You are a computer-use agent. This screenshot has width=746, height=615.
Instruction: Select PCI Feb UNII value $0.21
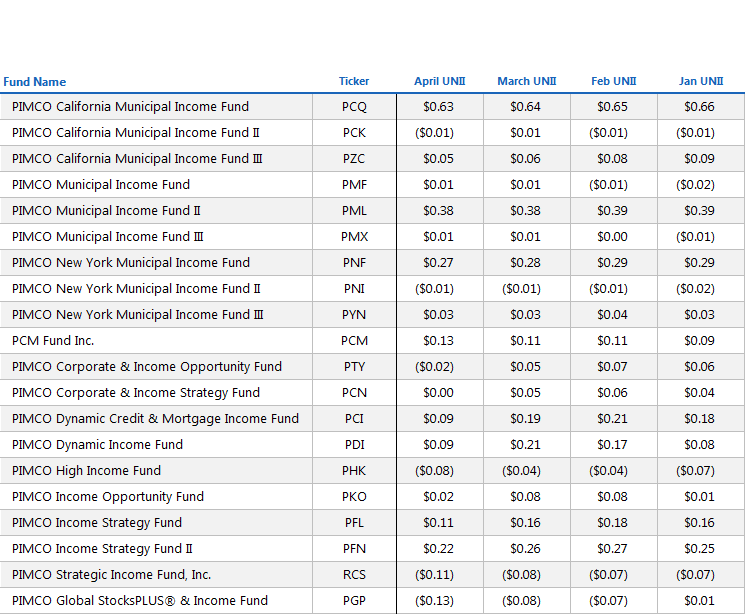pyautogui.click(x=614, y=419)
